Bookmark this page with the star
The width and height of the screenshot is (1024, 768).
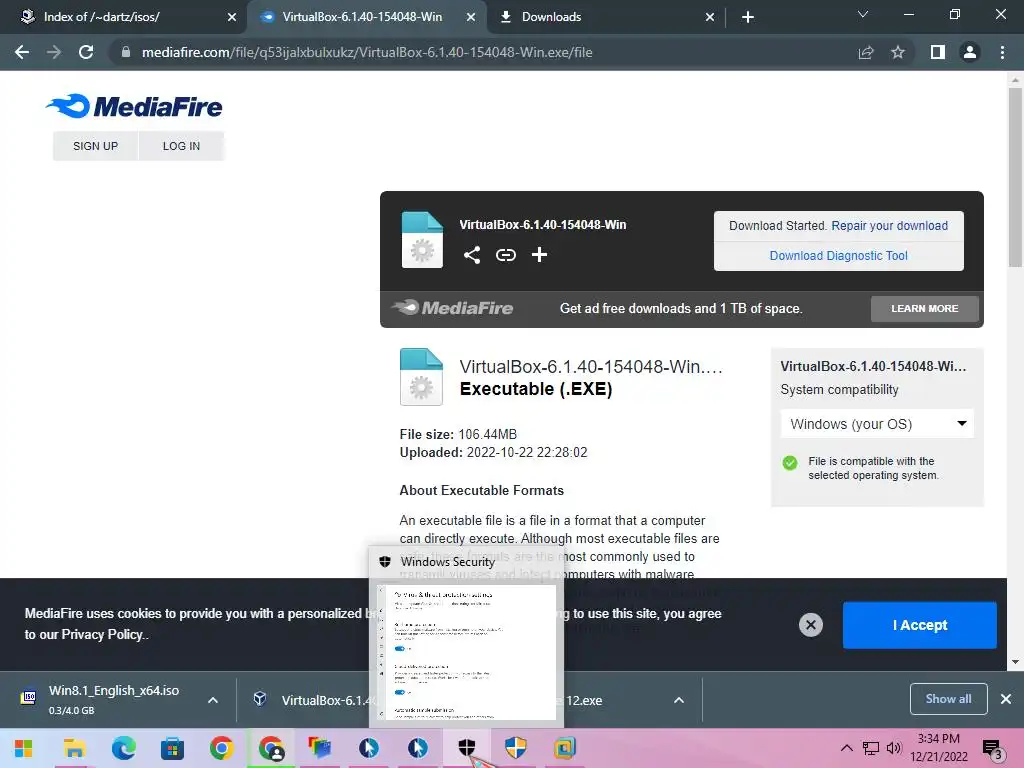898,52
